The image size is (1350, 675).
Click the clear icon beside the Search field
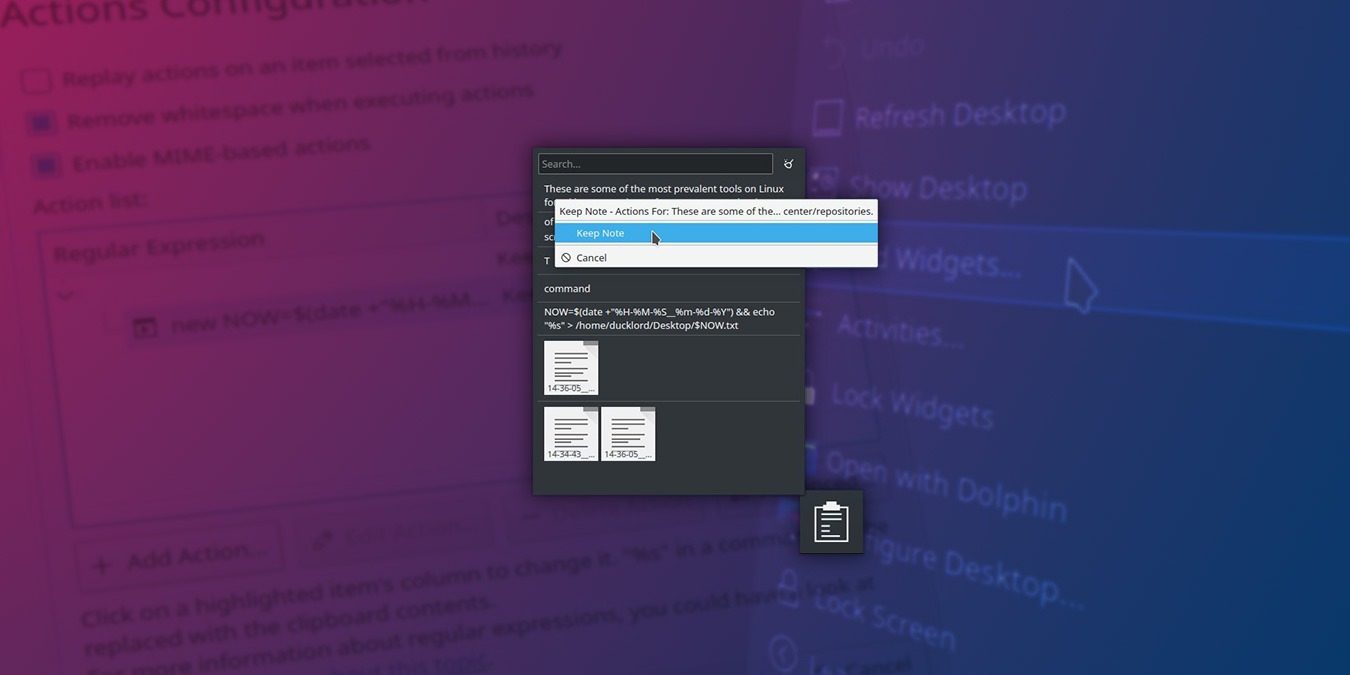(788, 163)
